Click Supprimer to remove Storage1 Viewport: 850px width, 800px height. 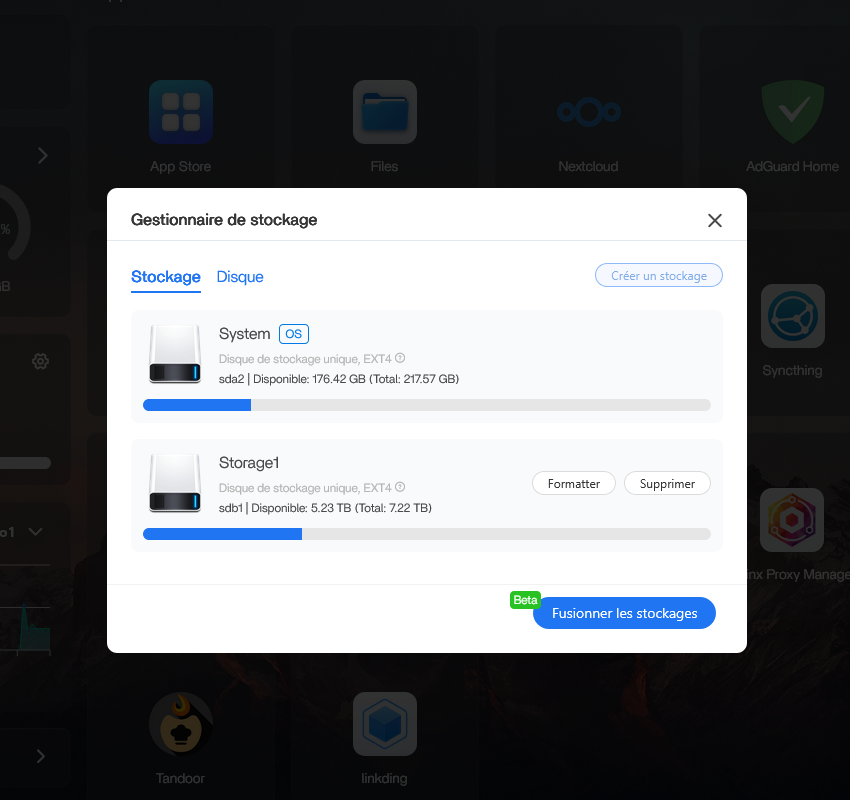[667, 483]
